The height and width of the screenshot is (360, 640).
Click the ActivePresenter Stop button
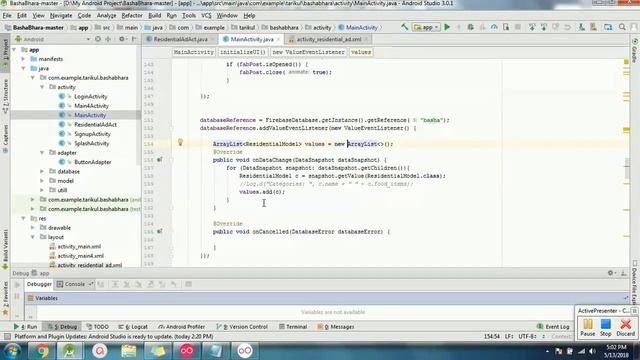tap(606, 327)
